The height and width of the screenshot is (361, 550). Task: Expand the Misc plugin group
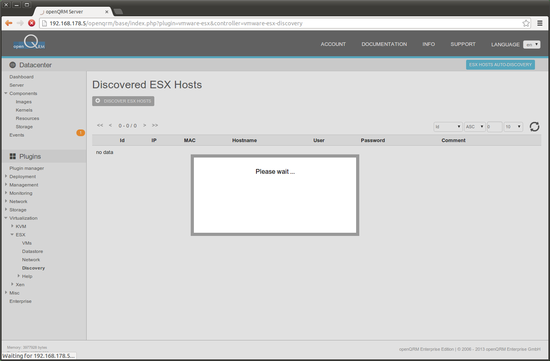[x=6, y=293]
